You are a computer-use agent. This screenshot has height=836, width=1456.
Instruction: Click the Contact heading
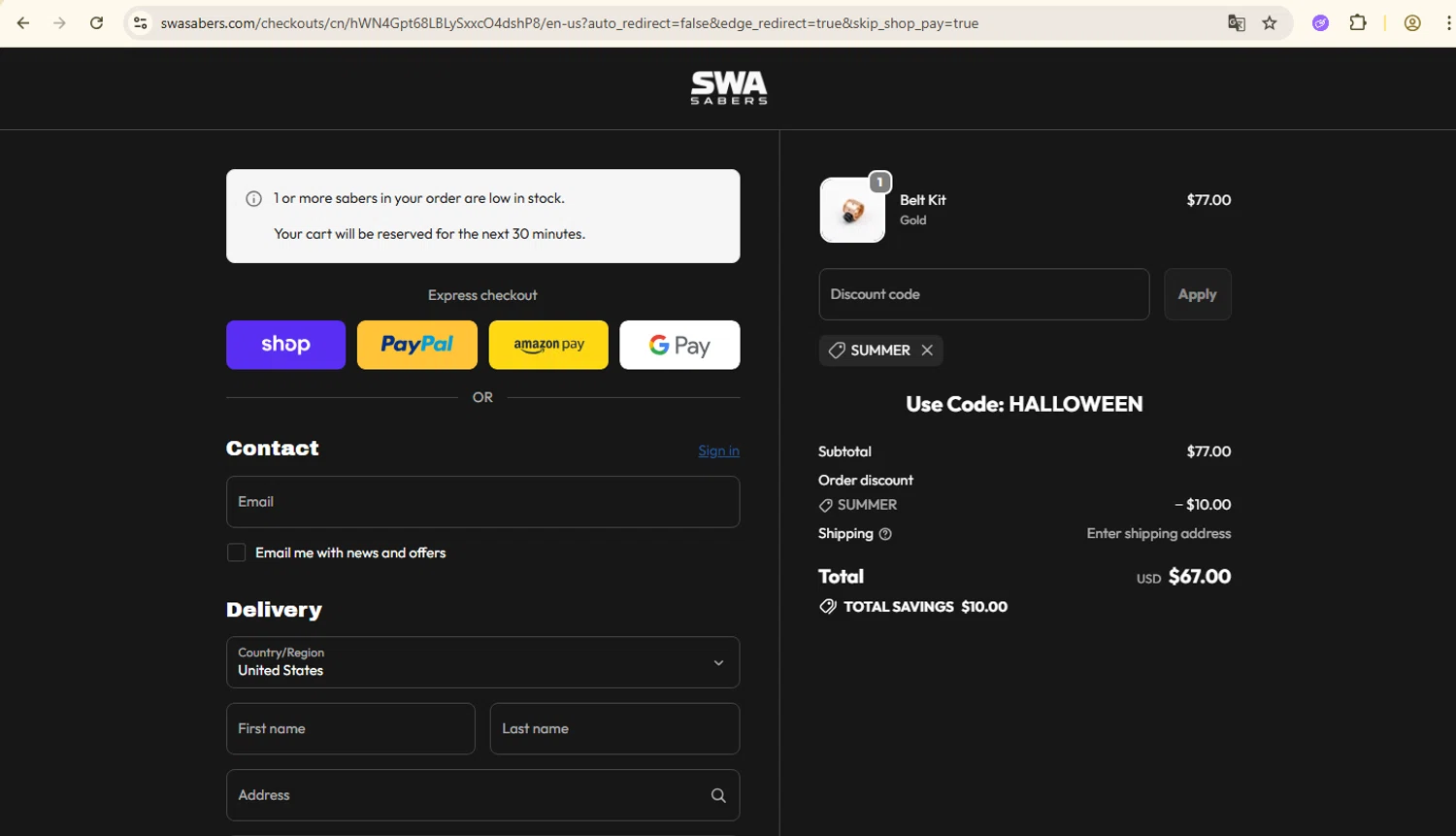coord(272,449)
